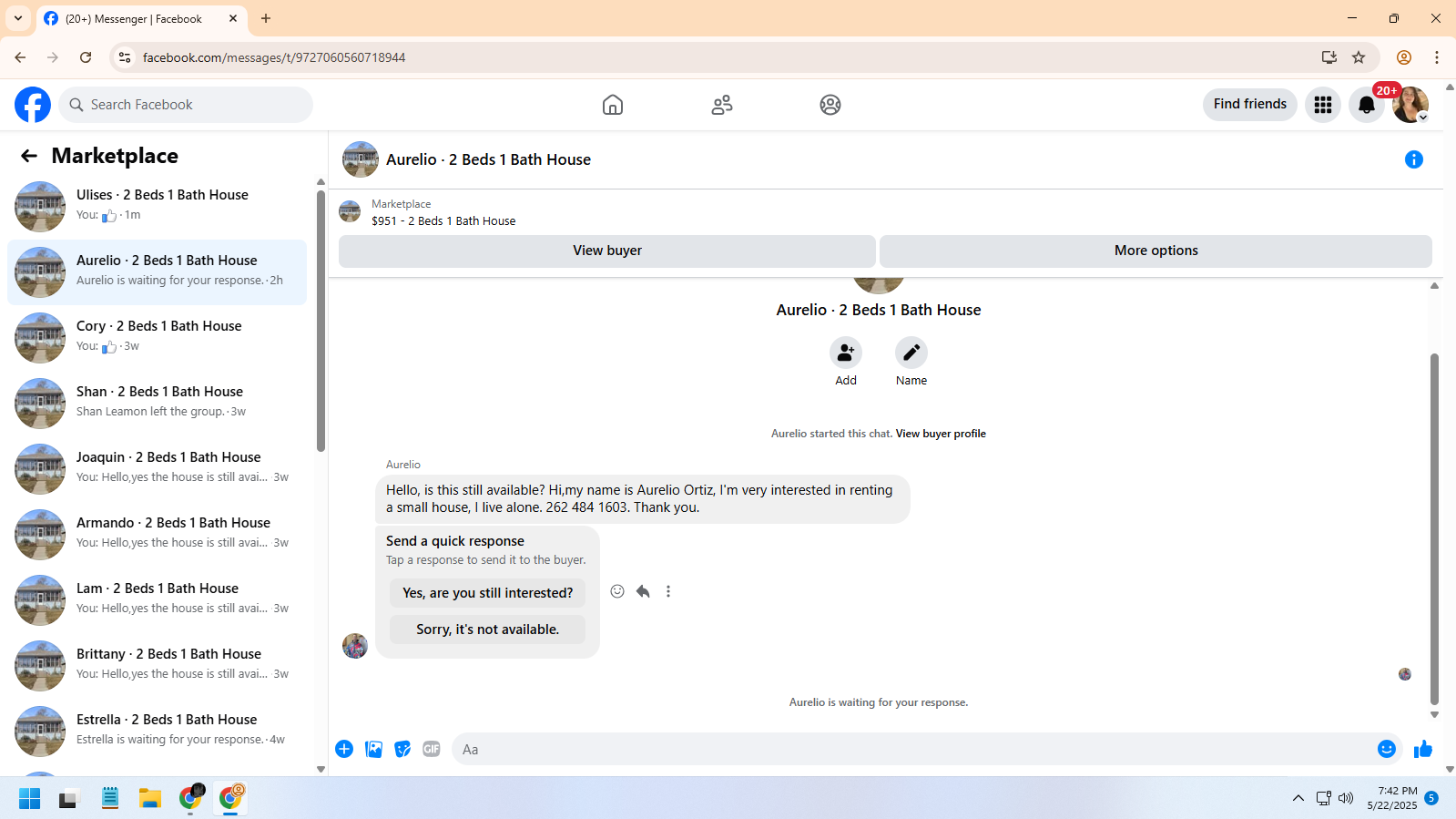The width and height of the screenshot is (1456, 819).
Task: Click the conversation list scrollbar
Action: point(321,320)
